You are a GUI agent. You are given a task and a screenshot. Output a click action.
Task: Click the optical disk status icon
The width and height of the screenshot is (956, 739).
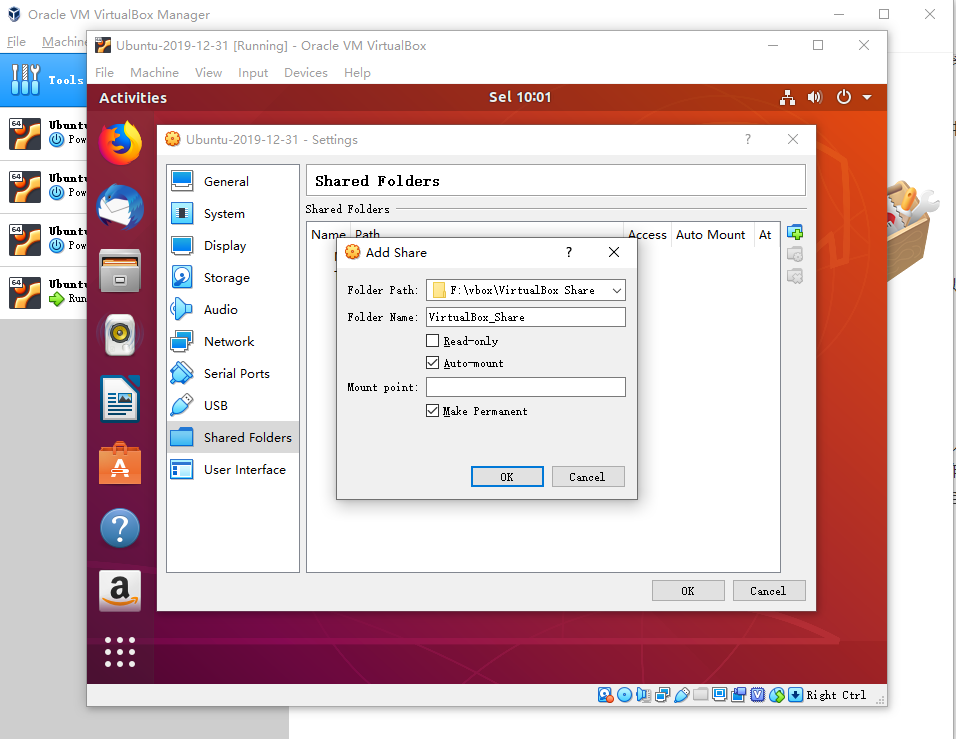(x=624, y=695)
